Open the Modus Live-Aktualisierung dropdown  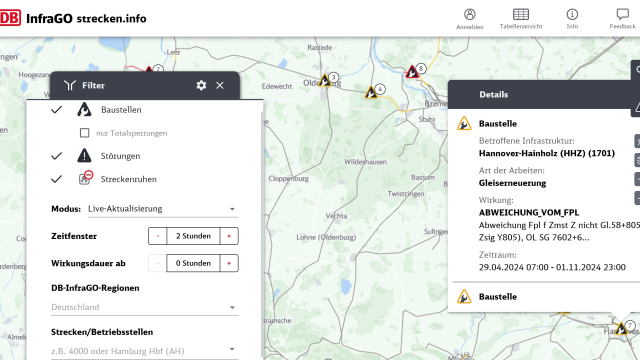point(163,209)
